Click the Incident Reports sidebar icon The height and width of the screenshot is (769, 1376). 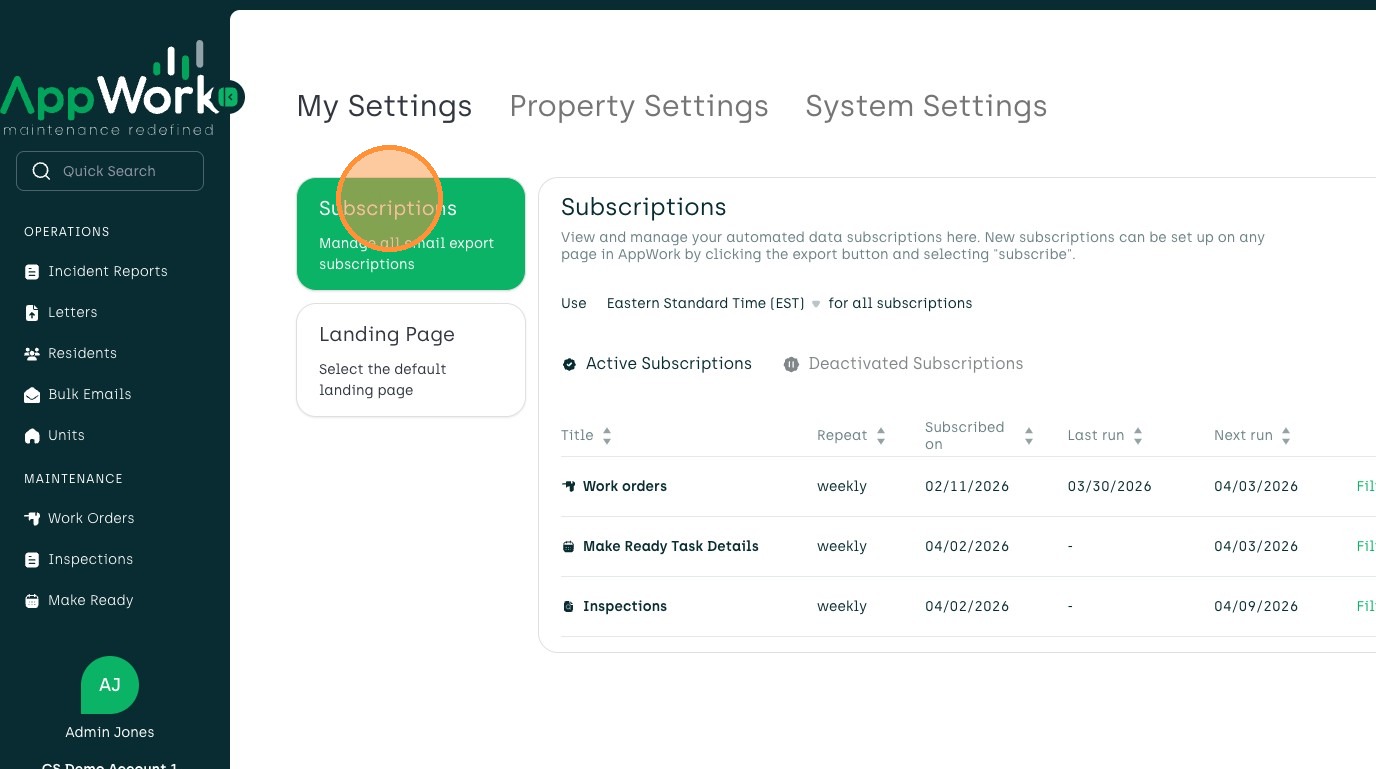pos(32,272)
